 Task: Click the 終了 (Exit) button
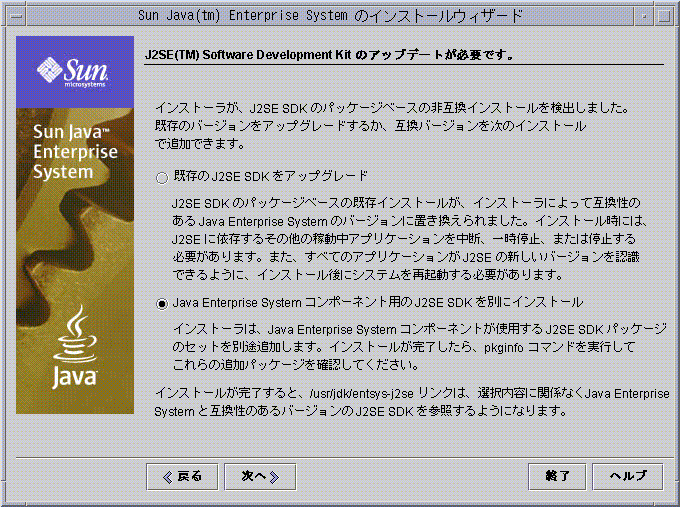(x=557, y=477)
